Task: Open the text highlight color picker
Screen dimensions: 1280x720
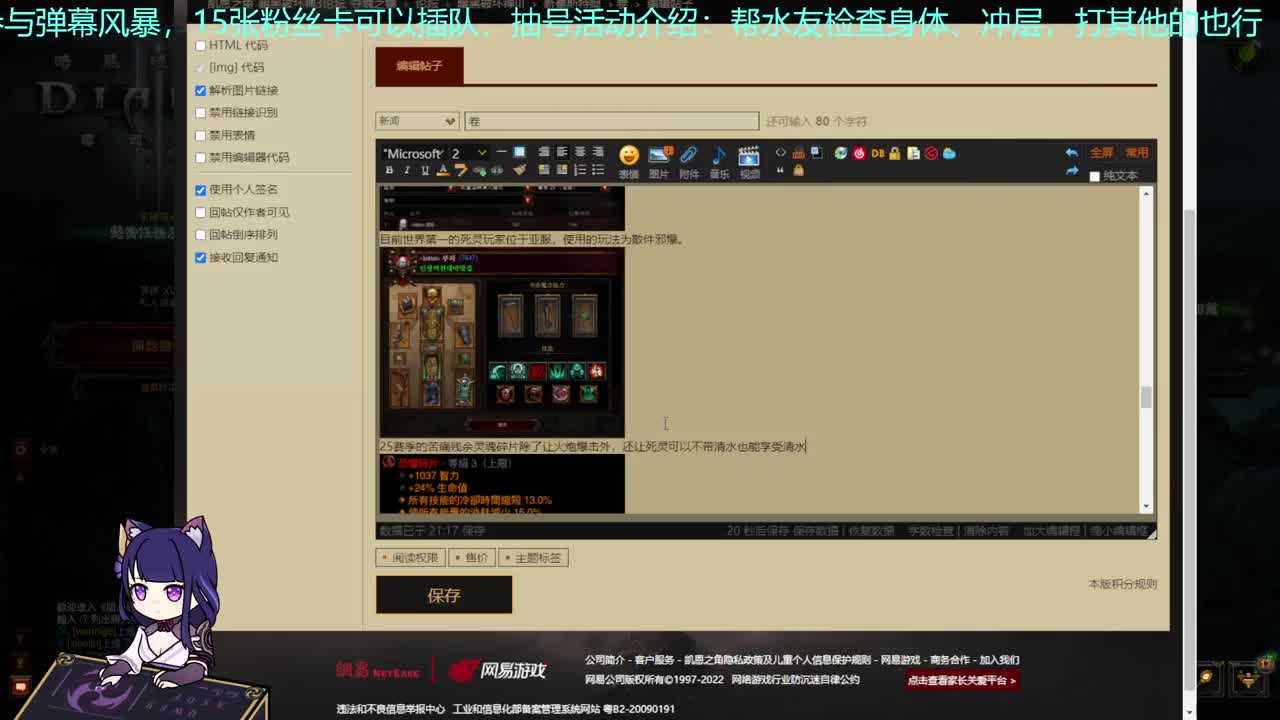Action: 460,170
